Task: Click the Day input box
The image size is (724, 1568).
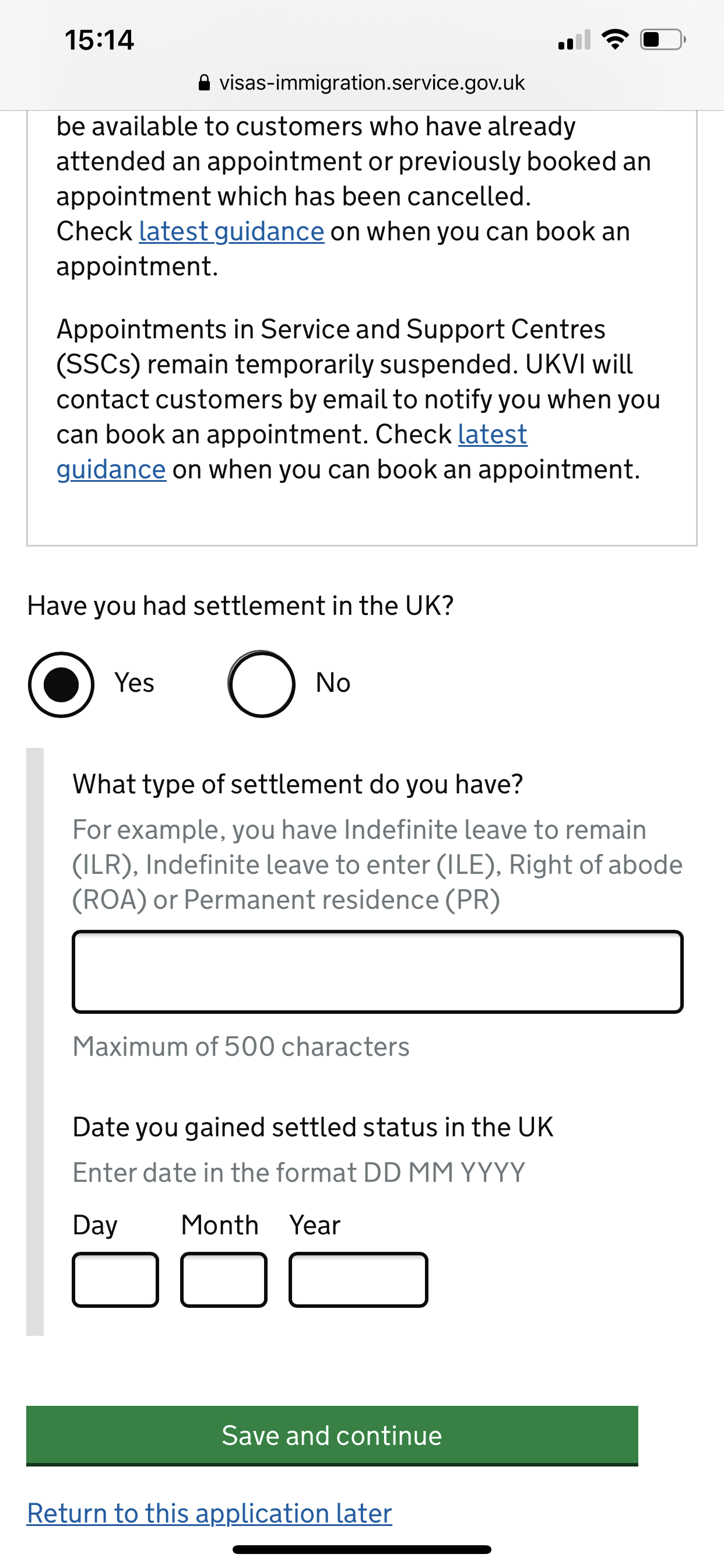Action: 115,1279
